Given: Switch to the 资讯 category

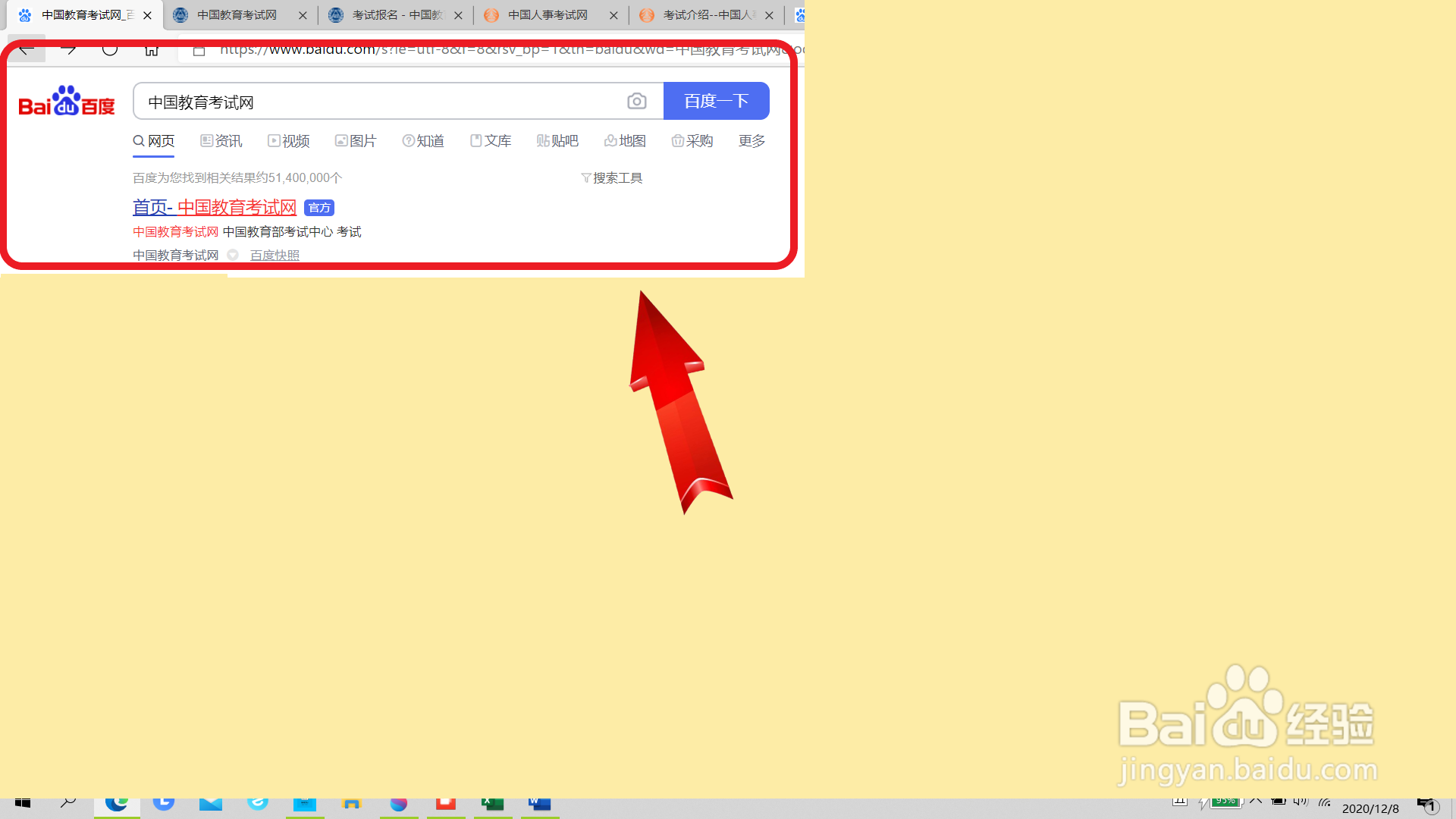Looking at the screenshot, I should pyautogui.click(x=221, y=141).
